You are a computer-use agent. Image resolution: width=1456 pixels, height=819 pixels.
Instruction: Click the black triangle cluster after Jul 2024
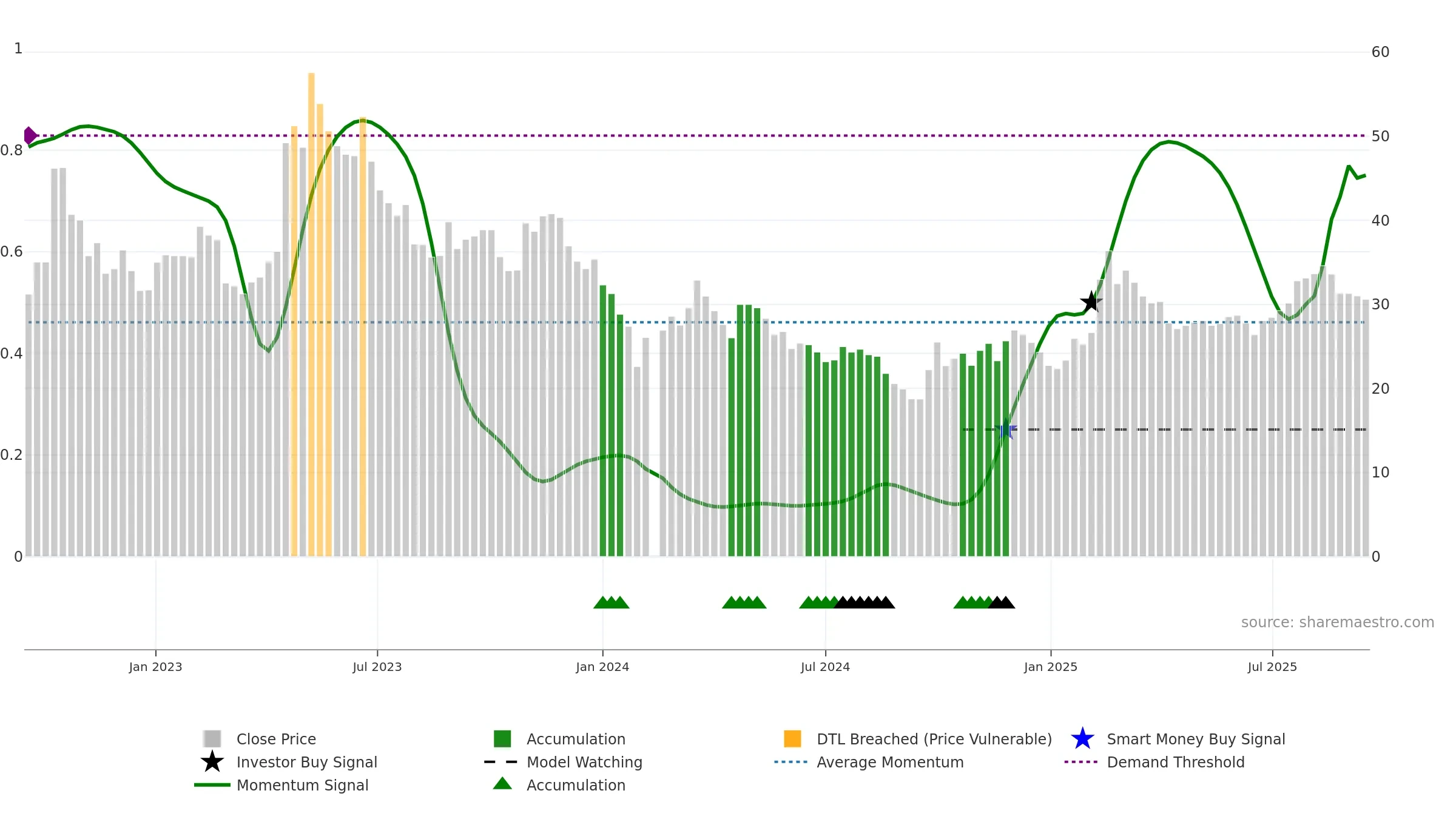coord(864,602)
